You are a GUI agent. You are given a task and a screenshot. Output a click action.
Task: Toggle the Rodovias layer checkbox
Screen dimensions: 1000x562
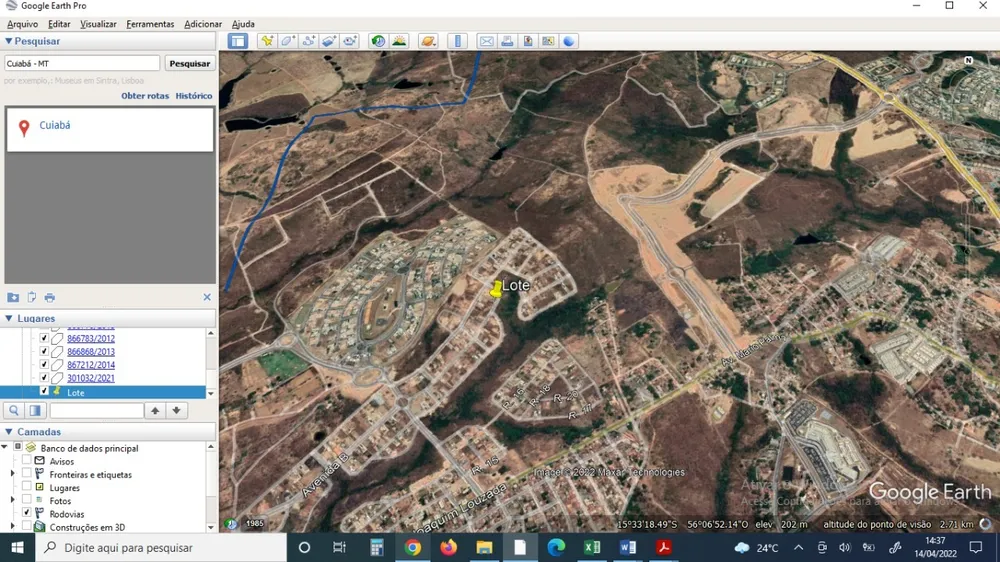26,512
